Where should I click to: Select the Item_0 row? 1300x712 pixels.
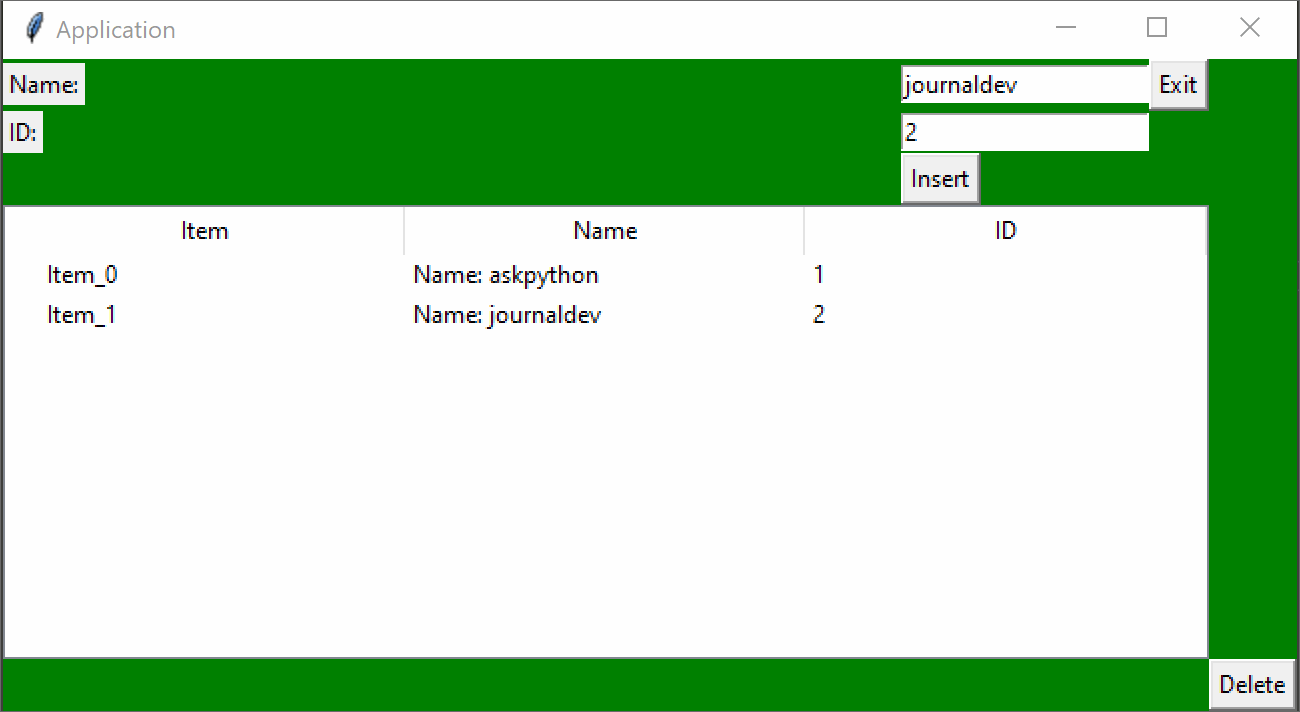point(81,274)
